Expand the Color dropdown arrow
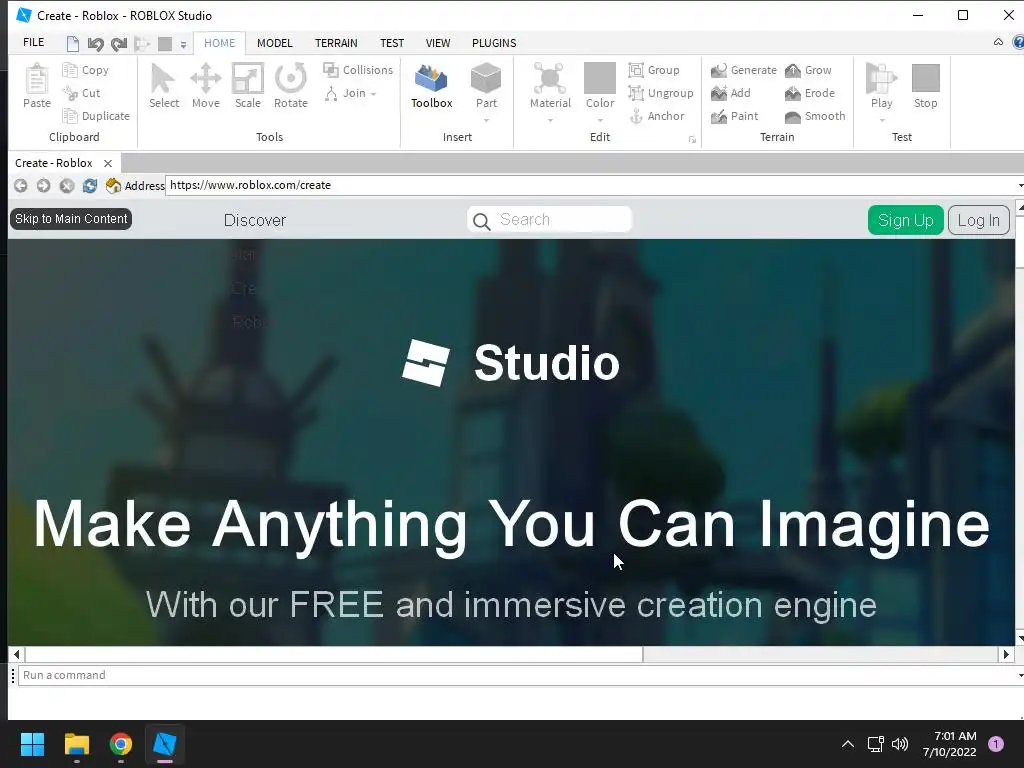Viewport: 1024px width, 768px height. coord(600,120)
